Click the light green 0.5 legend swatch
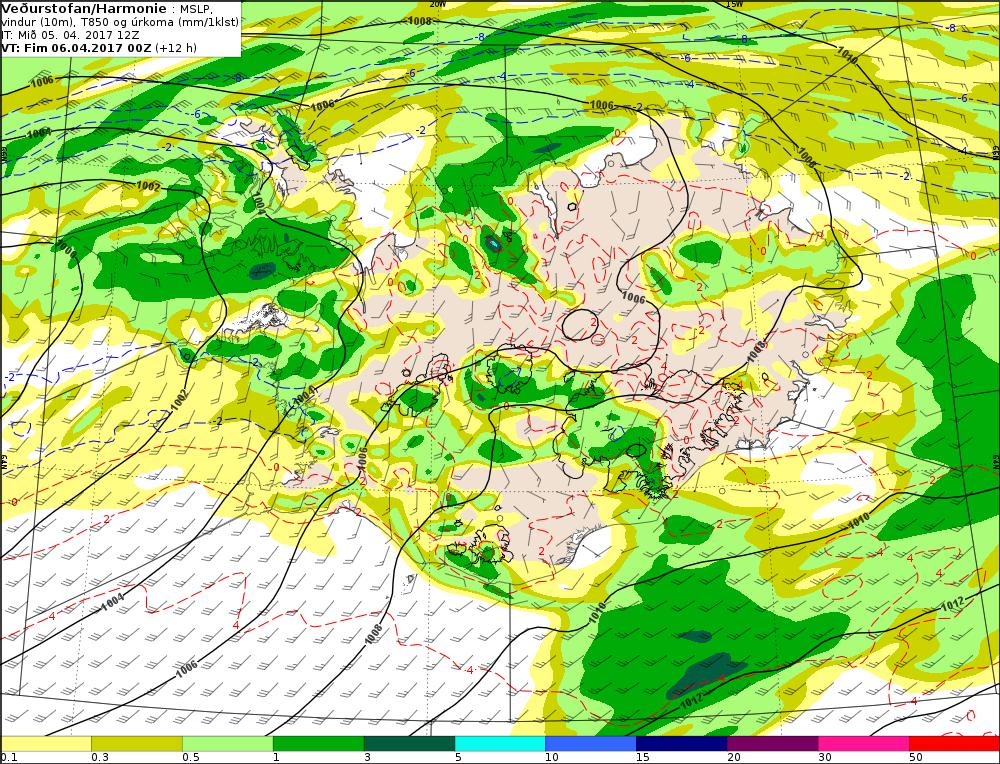Screen dimensions: 1000x764 click(x=228, y=744)
